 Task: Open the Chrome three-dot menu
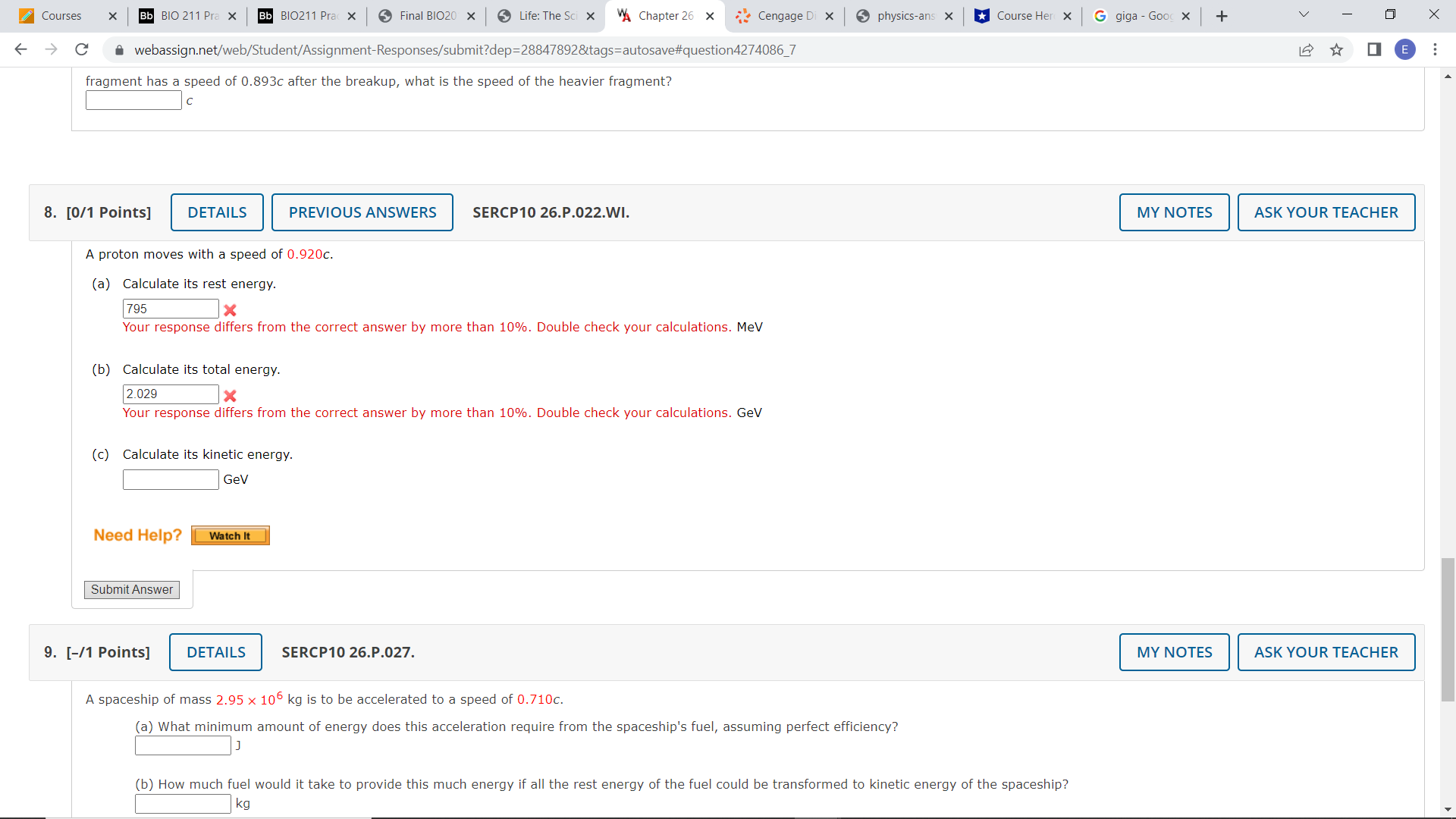click(x=1435, y=49)
